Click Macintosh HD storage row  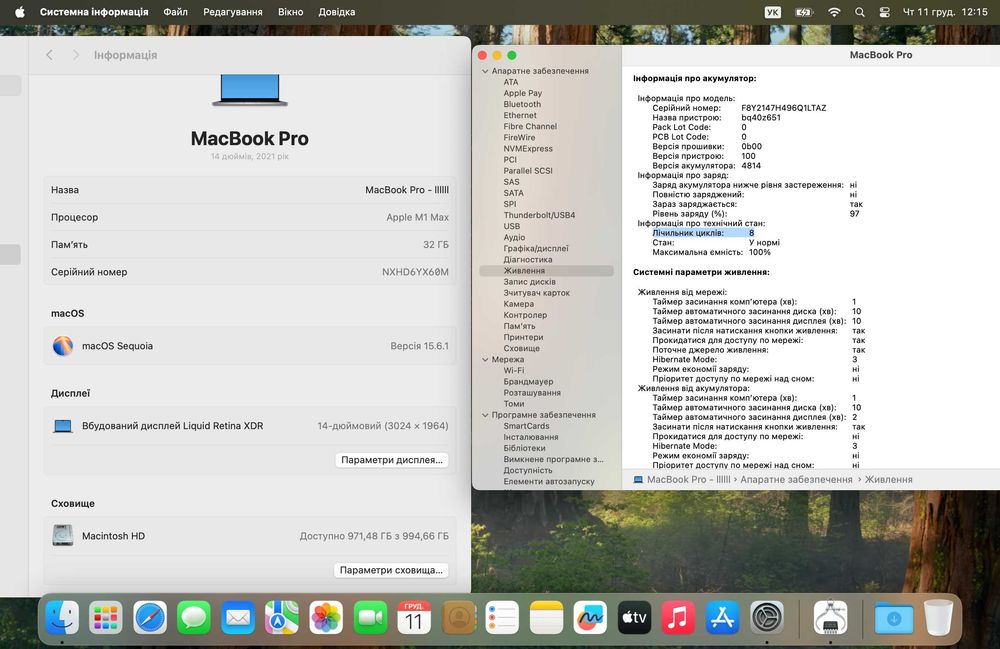249,536
